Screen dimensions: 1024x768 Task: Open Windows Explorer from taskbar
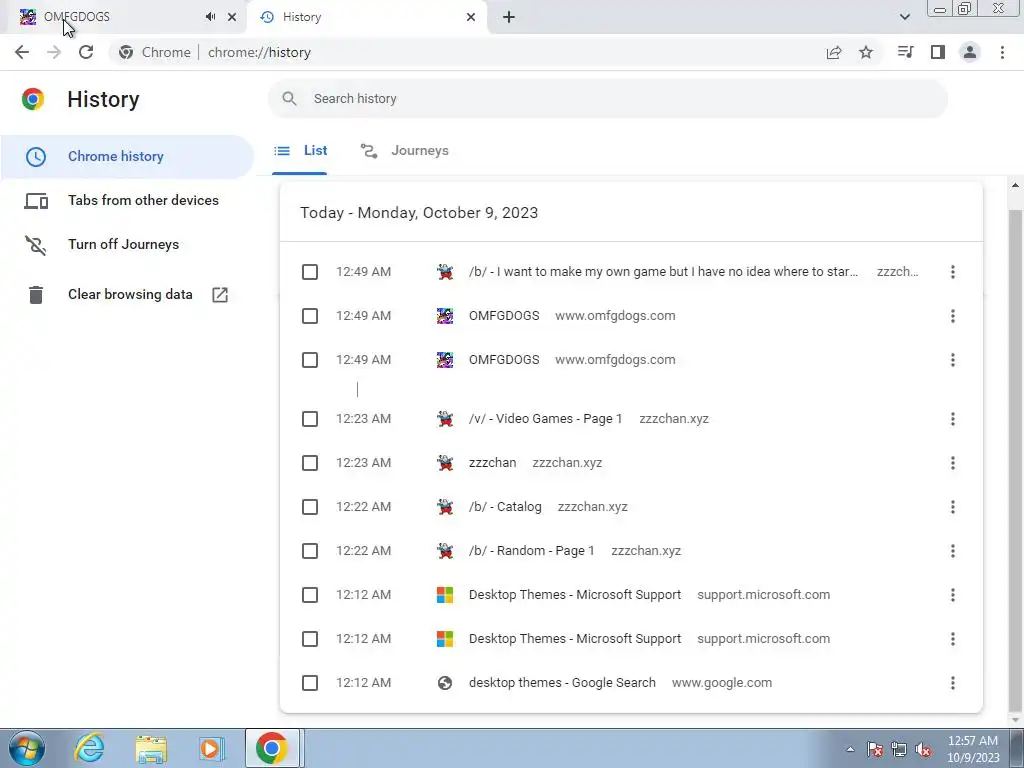tap(151, 748)
